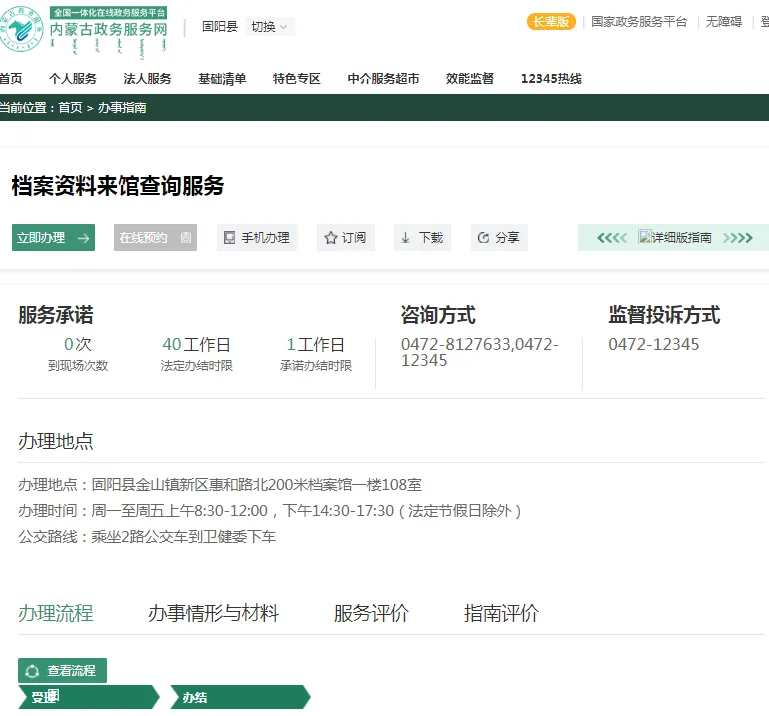Click the Inner Mongolia government service site logo

84,30
